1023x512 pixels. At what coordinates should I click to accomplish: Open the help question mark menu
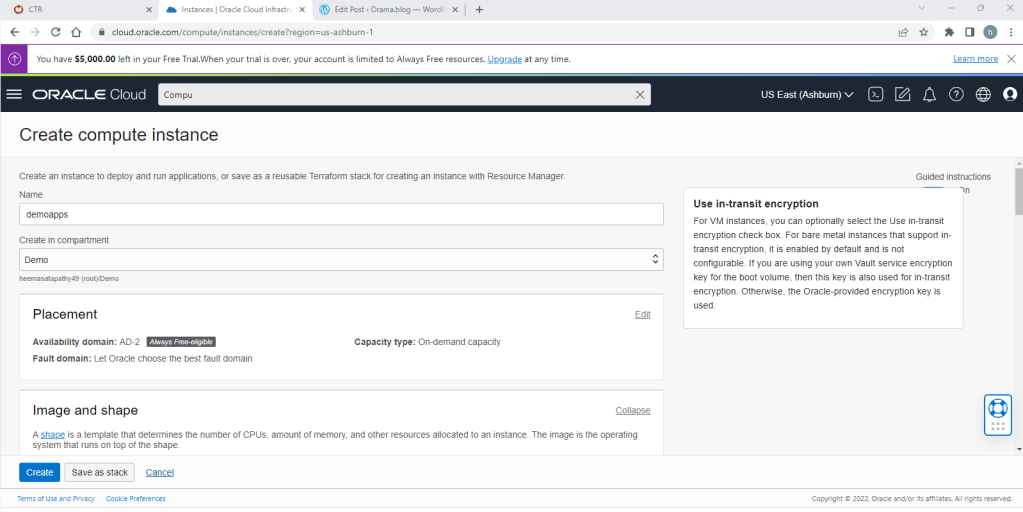[956, 94]
